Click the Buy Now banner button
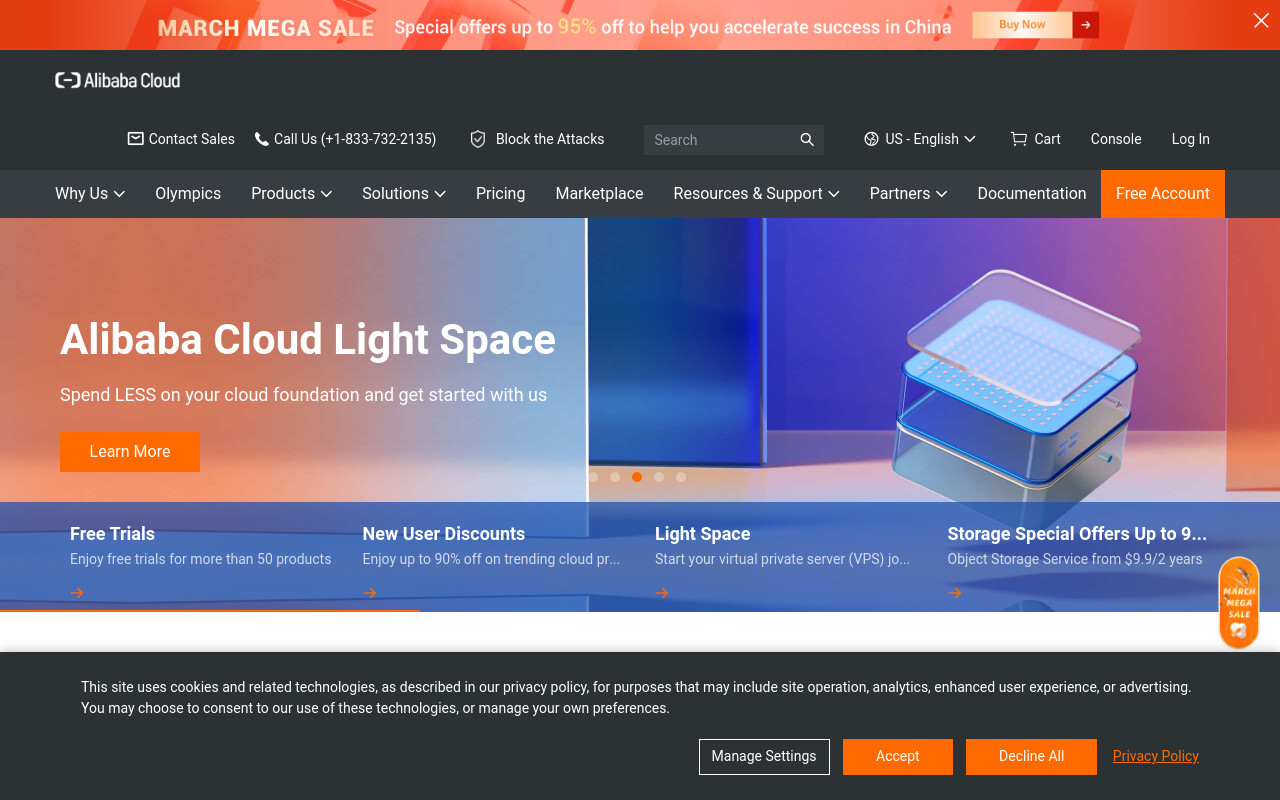The width and height of the screenshot is (1280, 800). click(1022, 25)
